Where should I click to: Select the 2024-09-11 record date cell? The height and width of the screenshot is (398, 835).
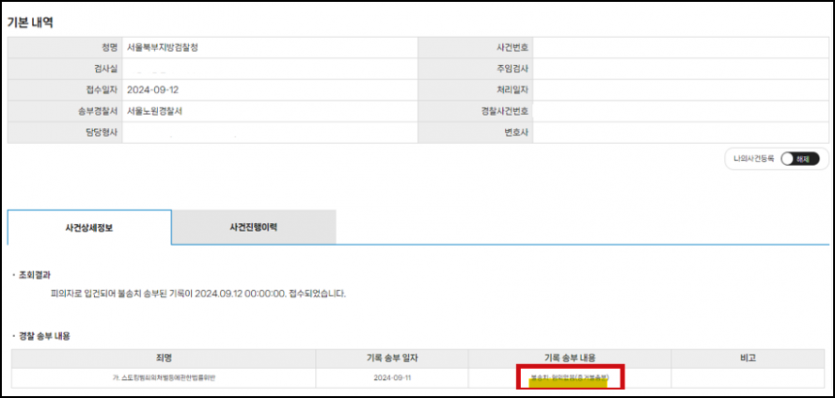[392, 378]
